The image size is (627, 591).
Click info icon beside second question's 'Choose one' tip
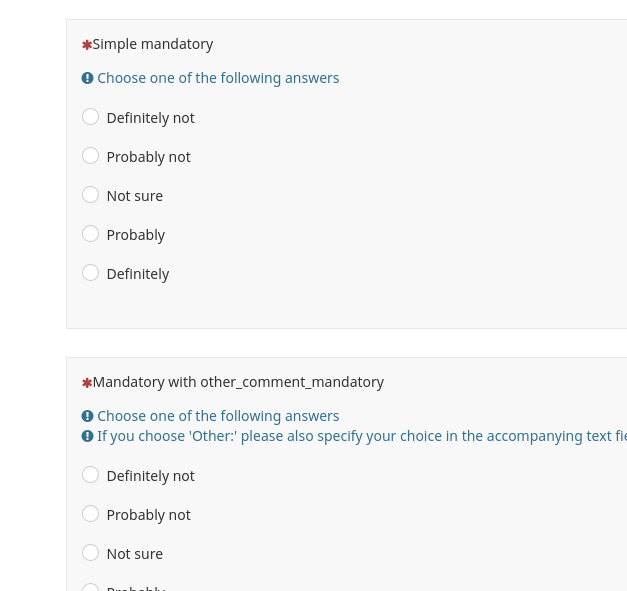(87, 416)
